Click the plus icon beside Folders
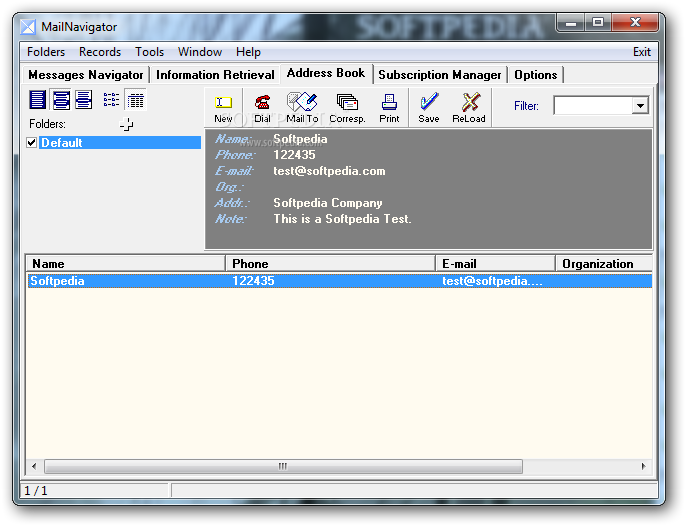This screenshot has height=526, width=686. pyautogui.click(x=126, y=125)
